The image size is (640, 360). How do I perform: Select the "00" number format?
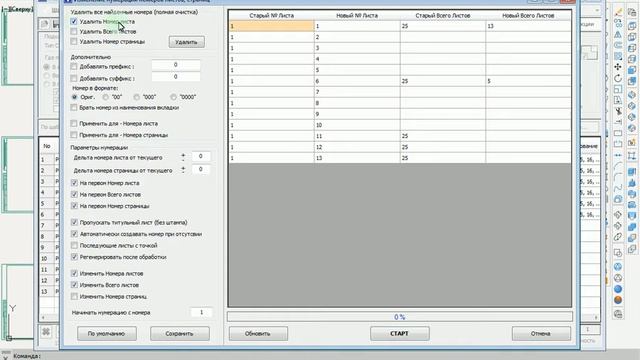coord(106,97)
